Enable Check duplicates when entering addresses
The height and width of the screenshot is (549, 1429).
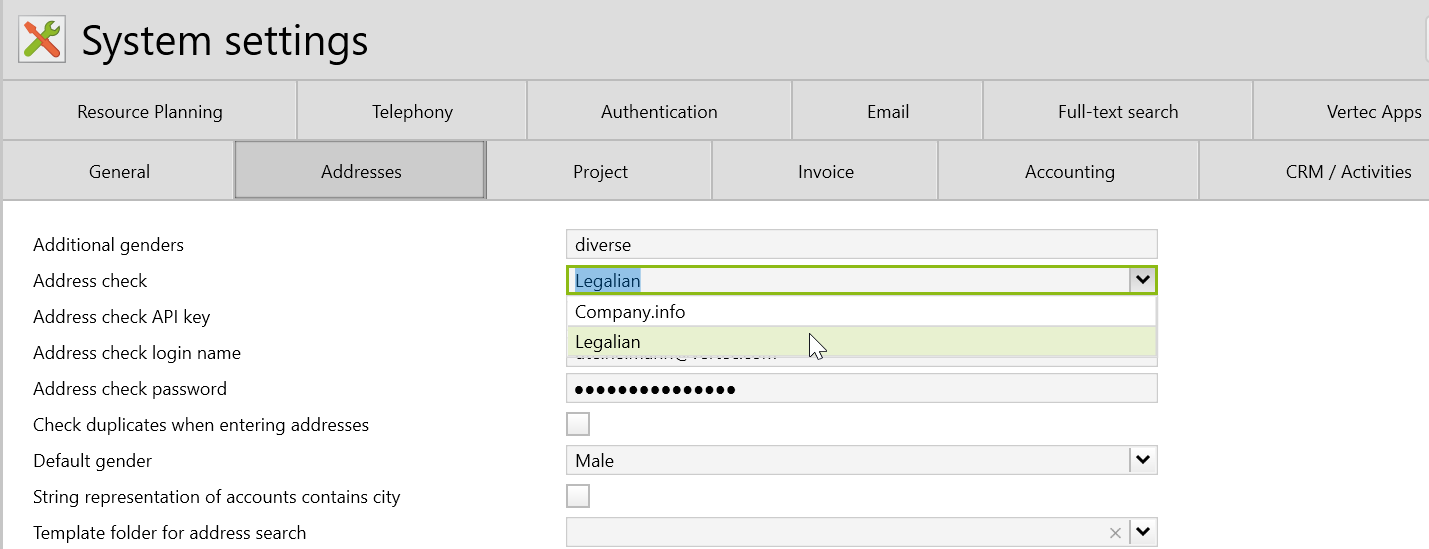pos(578,424)
